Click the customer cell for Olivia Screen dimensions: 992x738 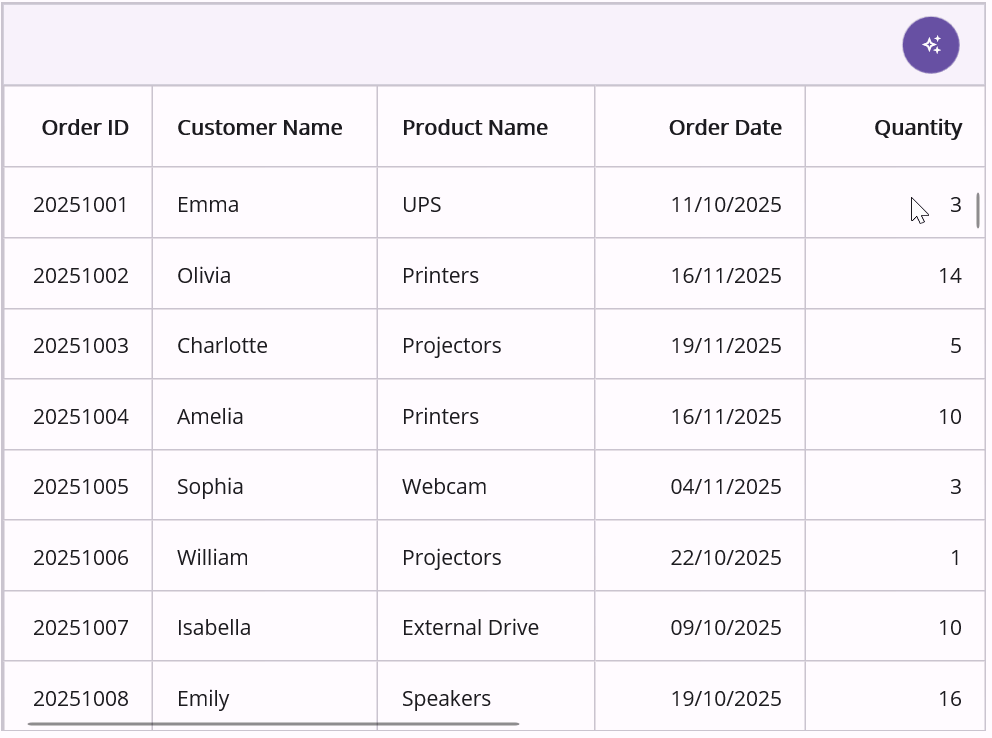[204, 275]
